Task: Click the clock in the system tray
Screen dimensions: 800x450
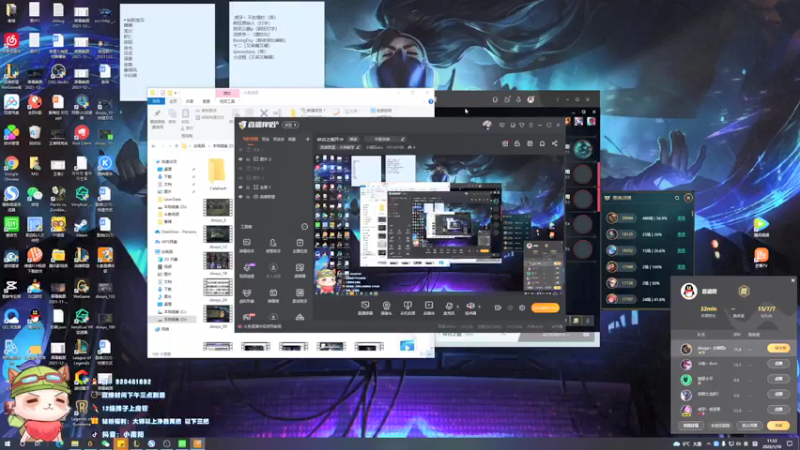Action: pyautogui.click(x=772, y=444)
